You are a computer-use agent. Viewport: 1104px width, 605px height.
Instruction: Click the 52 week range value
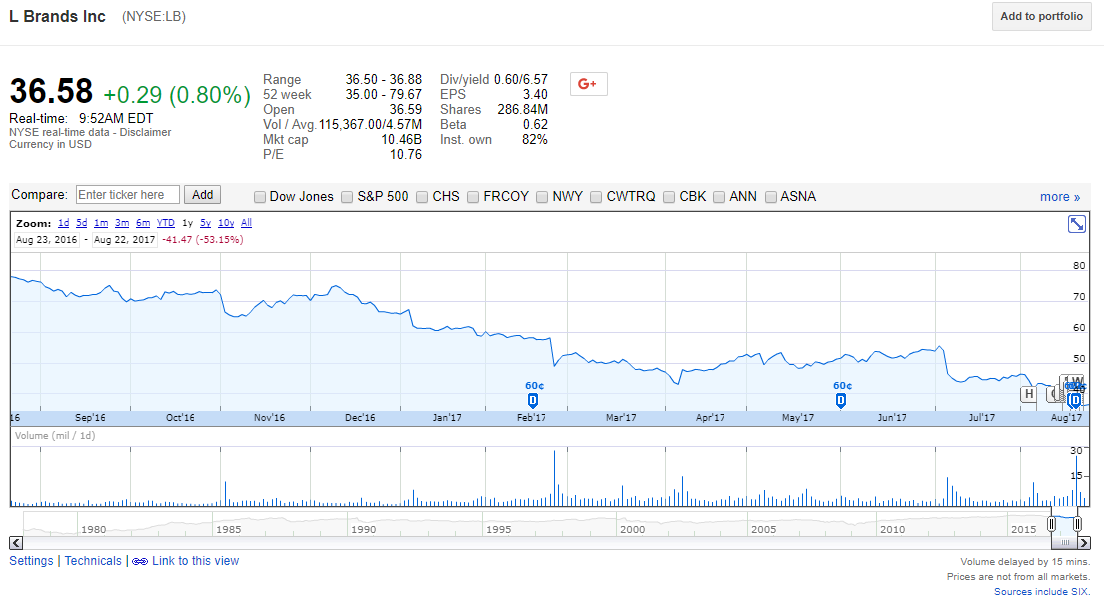(x=384, y=94)
